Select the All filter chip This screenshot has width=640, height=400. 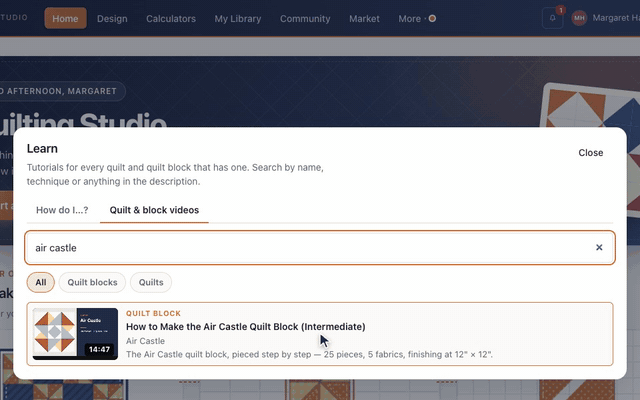click(x=41, y=282)
